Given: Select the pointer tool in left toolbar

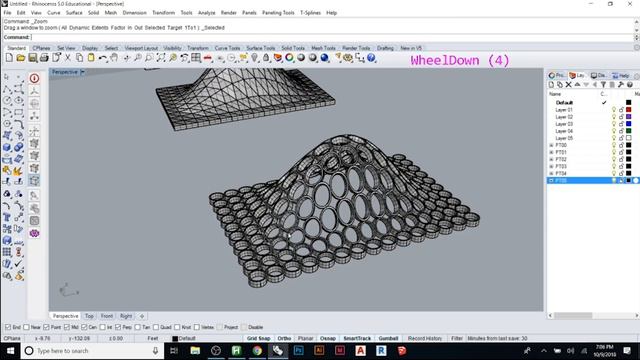Looking at the screenshot, I should point(7,77).
